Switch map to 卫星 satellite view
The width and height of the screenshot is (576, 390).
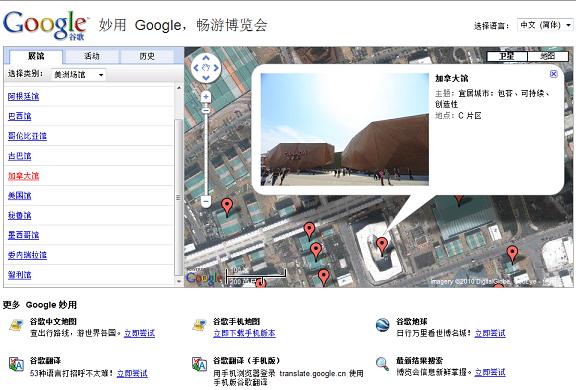pyautogui.click(x=507, y=56)
